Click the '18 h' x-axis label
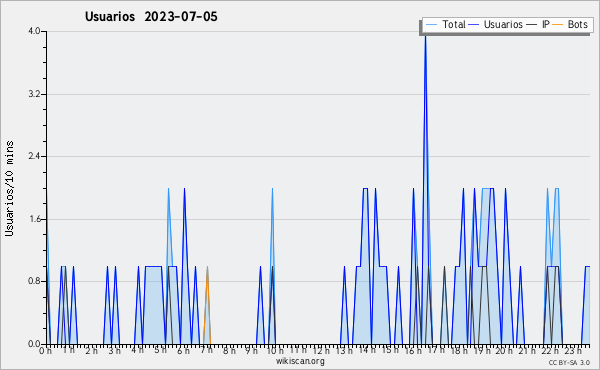 coord(459,350)
